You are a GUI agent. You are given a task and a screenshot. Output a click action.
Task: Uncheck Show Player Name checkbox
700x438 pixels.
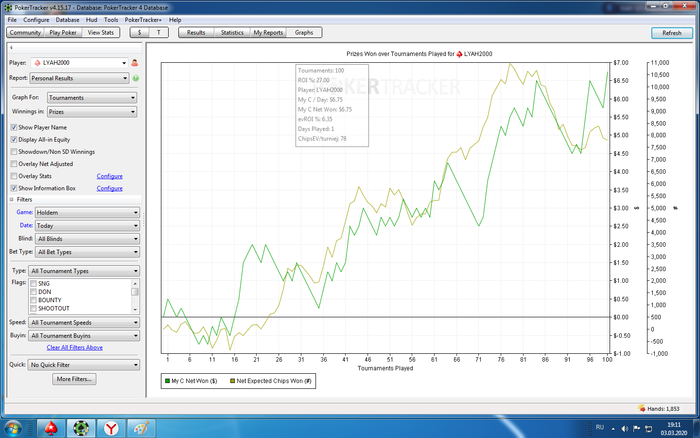click(x=14, y=128)
